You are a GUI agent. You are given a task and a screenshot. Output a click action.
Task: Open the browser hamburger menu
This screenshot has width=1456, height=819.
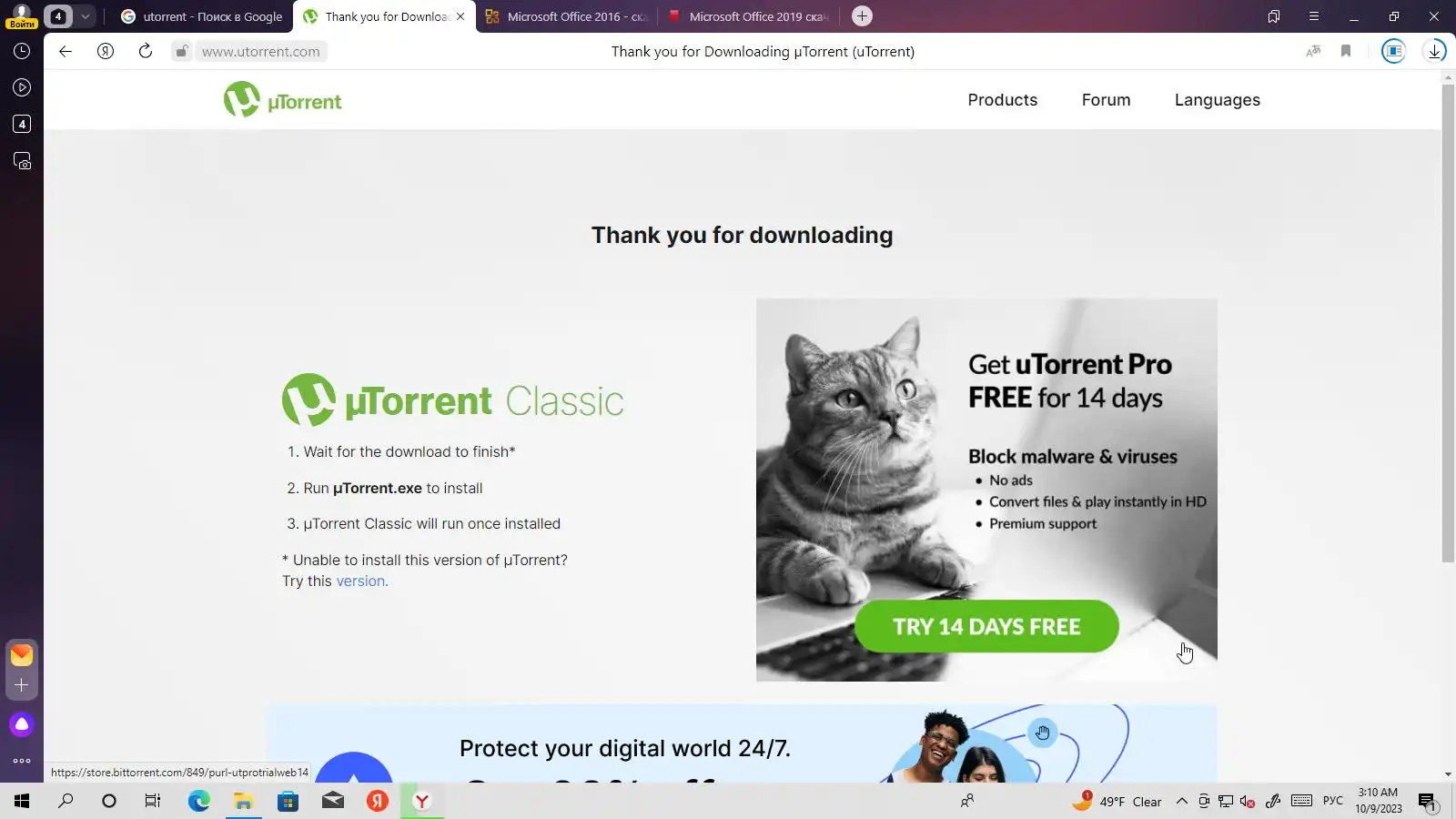pos(1314,16)
